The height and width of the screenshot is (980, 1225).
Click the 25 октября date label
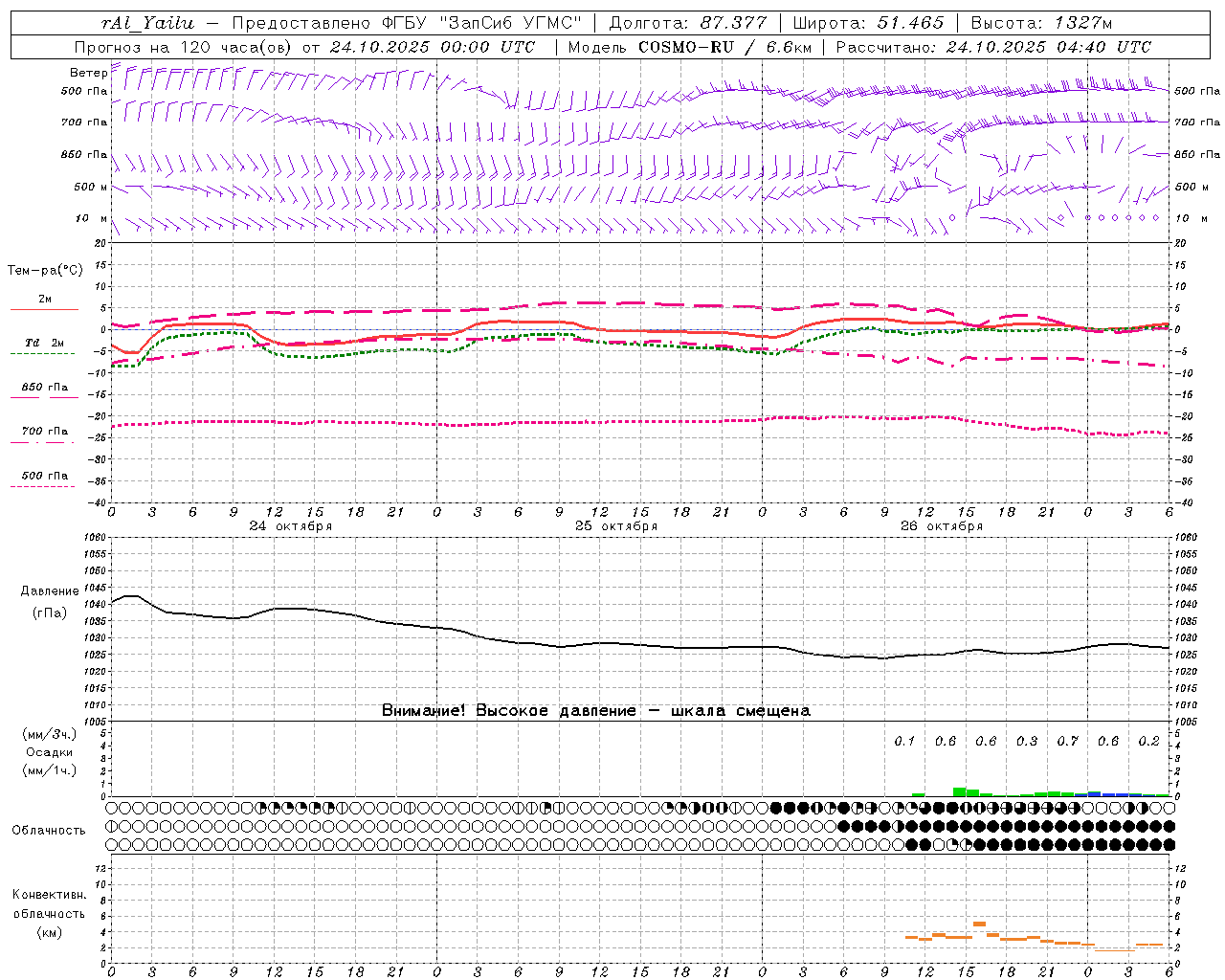click(616, 526)
